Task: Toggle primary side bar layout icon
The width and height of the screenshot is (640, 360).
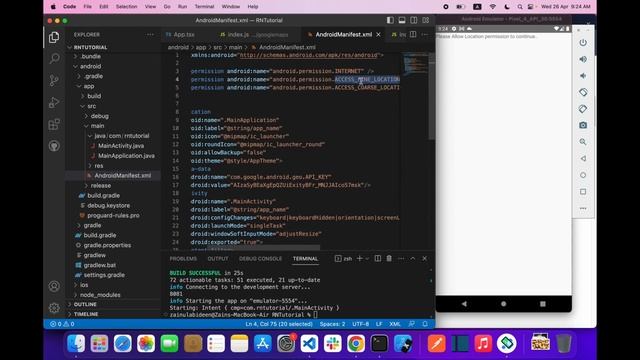Action: (x=390, y=20)
